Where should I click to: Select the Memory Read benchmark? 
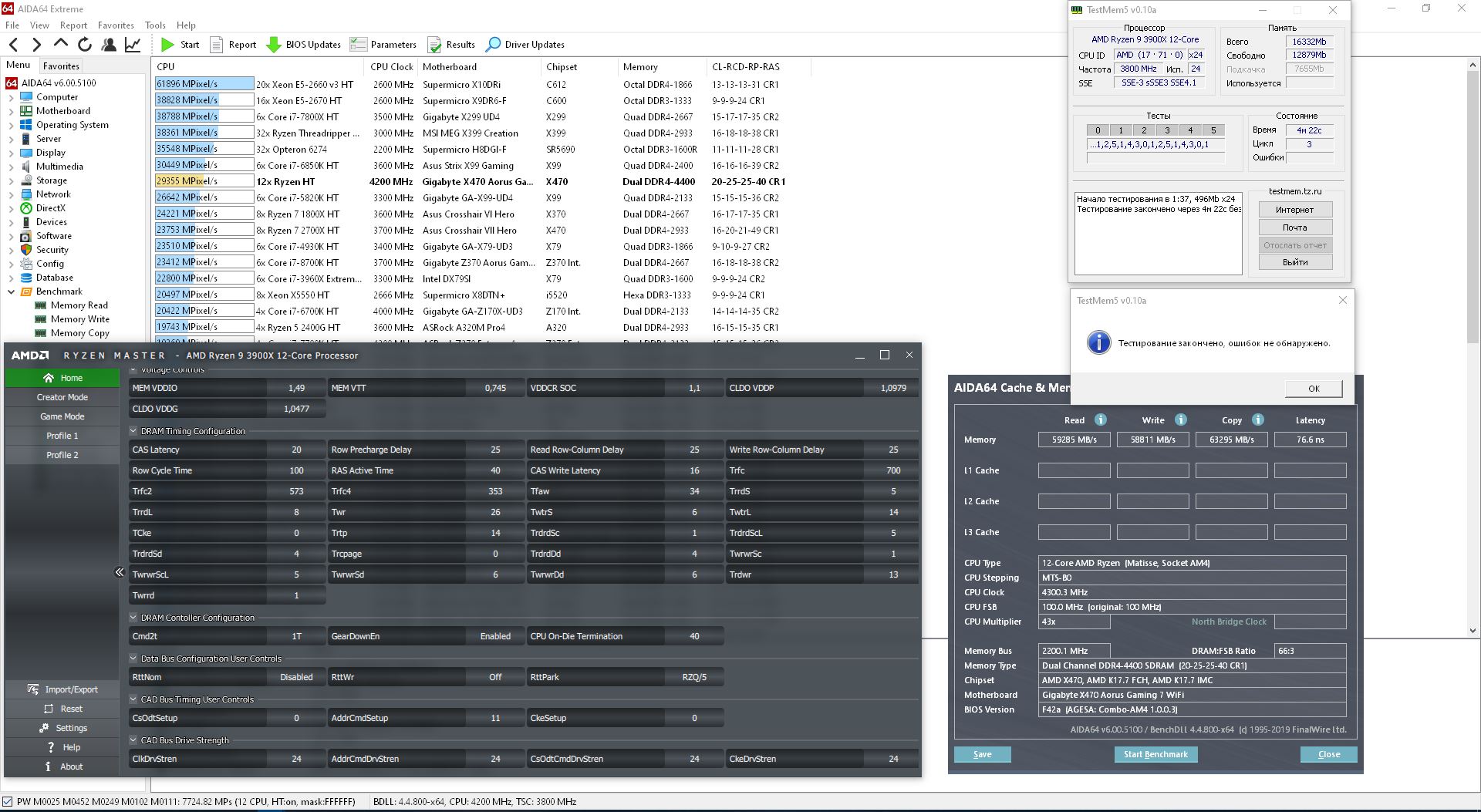(79, 305)
